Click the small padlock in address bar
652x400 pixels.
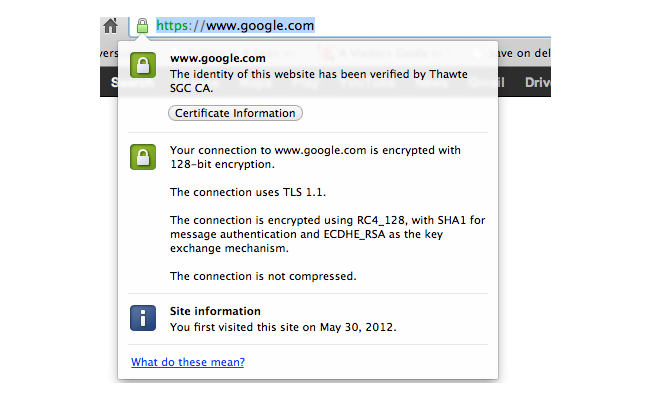[x=142, y=26]
